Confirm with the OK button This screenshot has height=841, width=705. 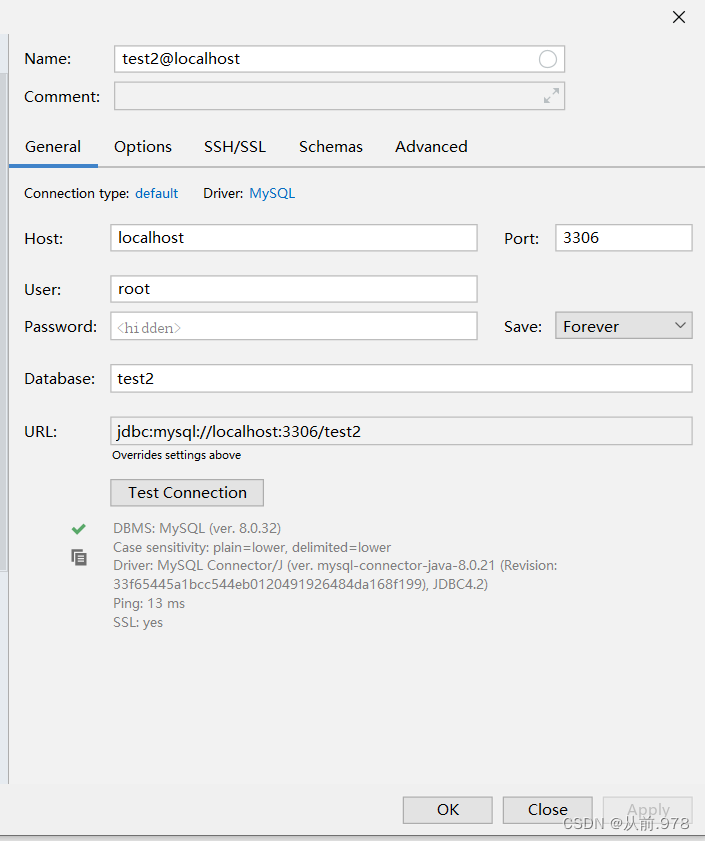tap(447, 809)
